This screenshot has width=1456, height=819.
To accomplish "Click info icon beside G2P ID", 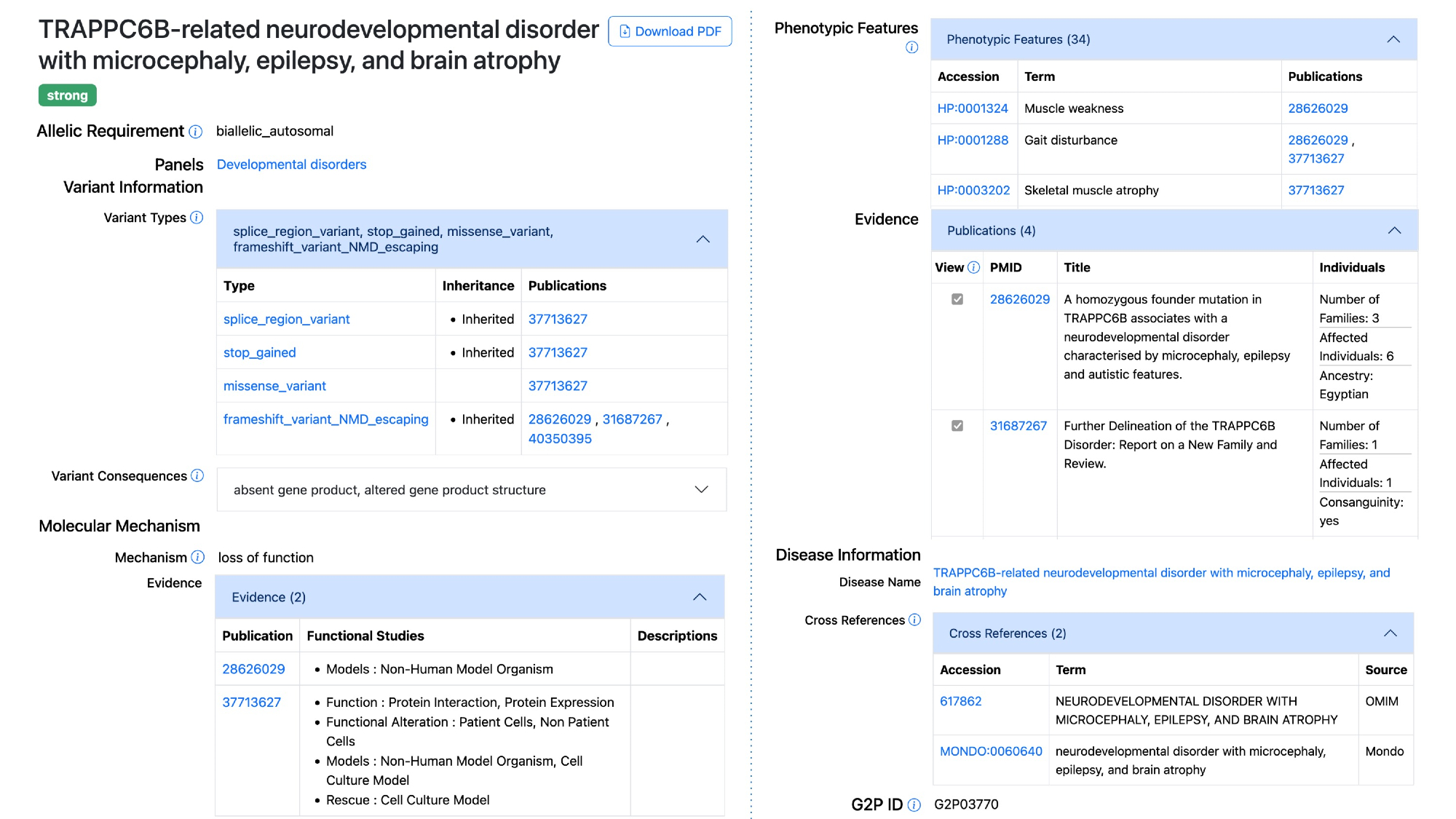I will [x=914, y=804].
